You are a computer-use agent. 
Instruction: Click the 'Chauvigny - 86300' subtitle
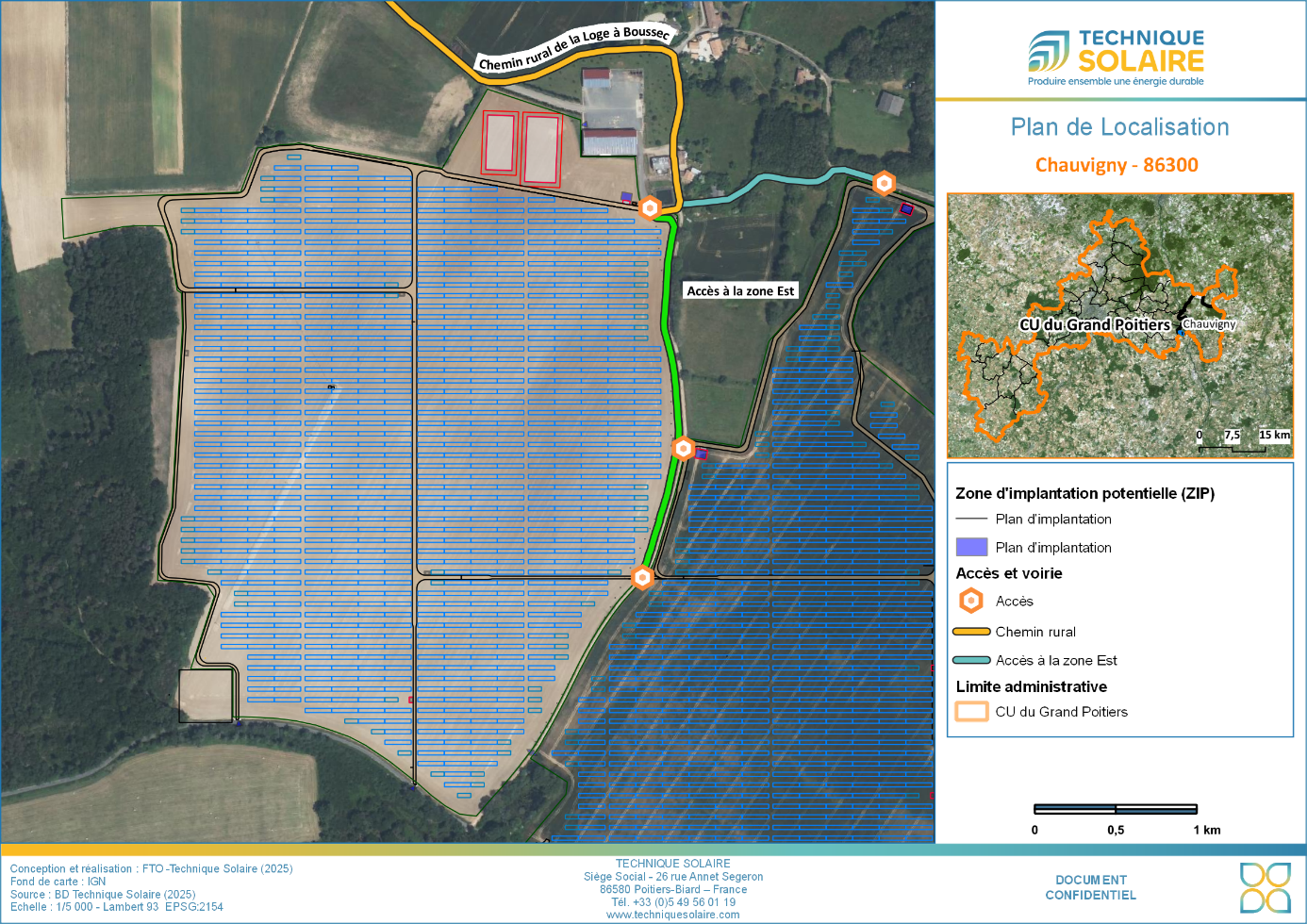click(1117, 165)
